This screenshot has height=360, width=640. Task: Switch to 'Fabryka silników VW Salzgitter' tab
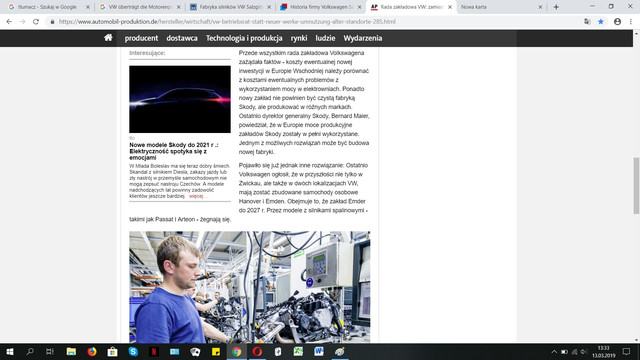tap(231, 7)
